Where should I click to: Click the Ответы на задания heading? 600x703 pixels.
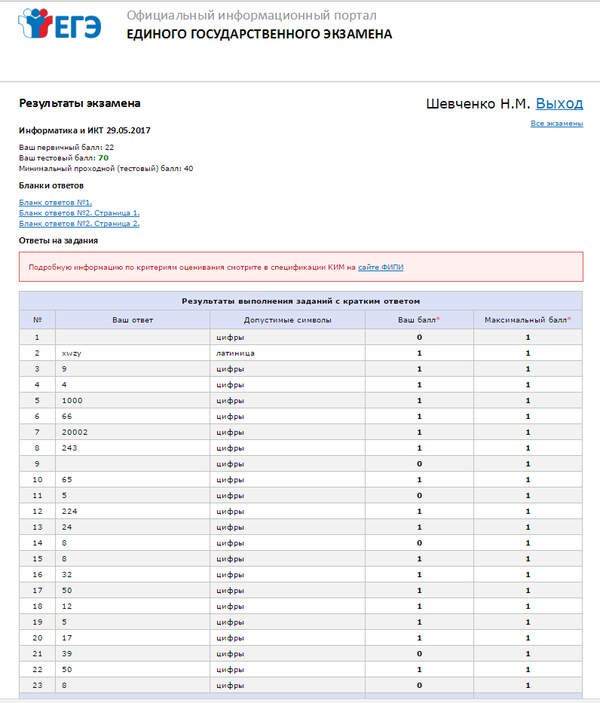[x=58, y=241]
